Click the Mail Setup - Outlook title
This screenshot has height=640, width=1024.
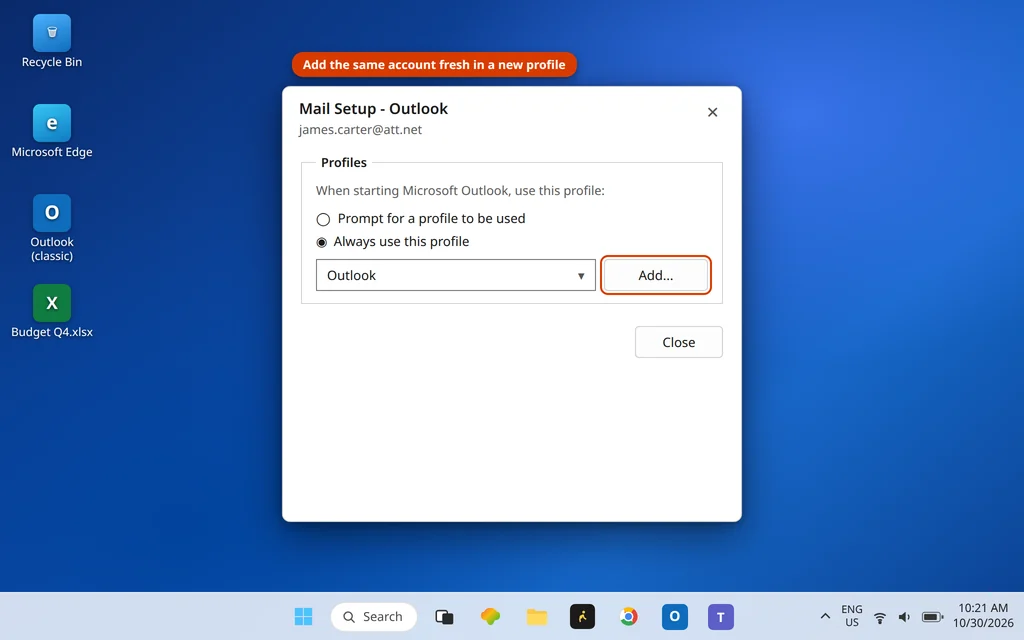click(x=374, y=108)
